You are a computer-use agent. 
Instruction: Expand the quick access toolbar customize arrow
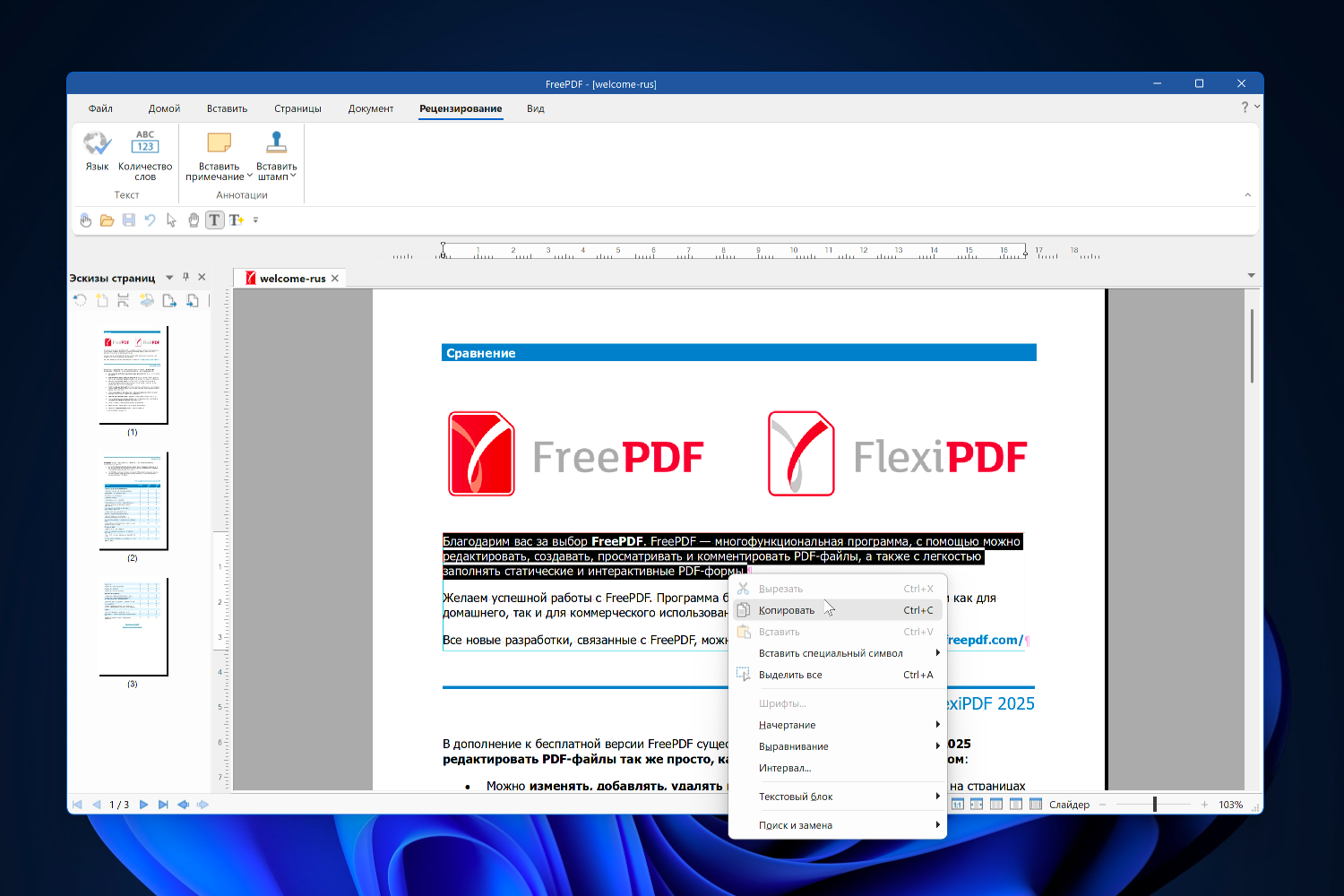coord(255,220)
